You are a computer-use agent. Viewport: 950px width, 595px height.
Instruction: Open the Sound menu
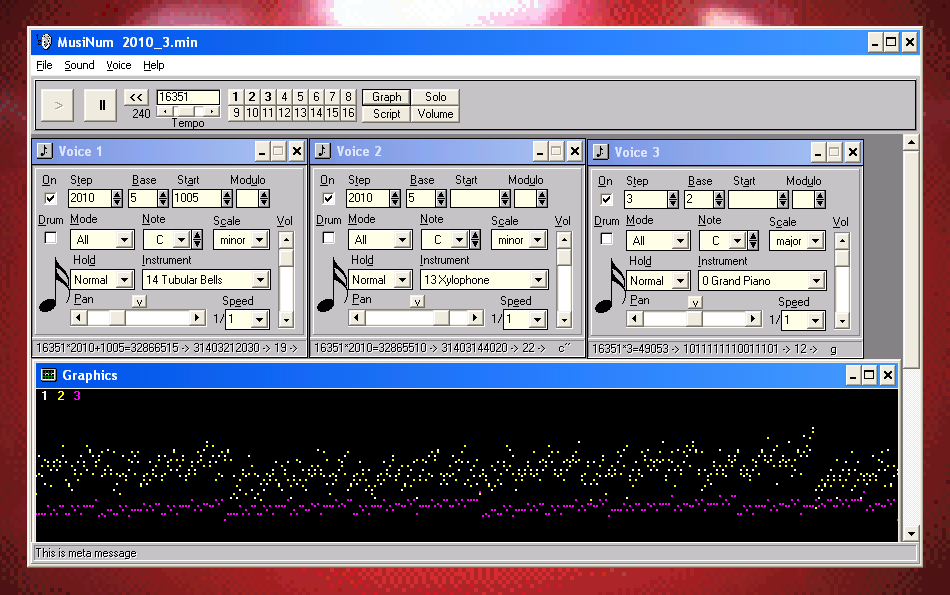79,65
